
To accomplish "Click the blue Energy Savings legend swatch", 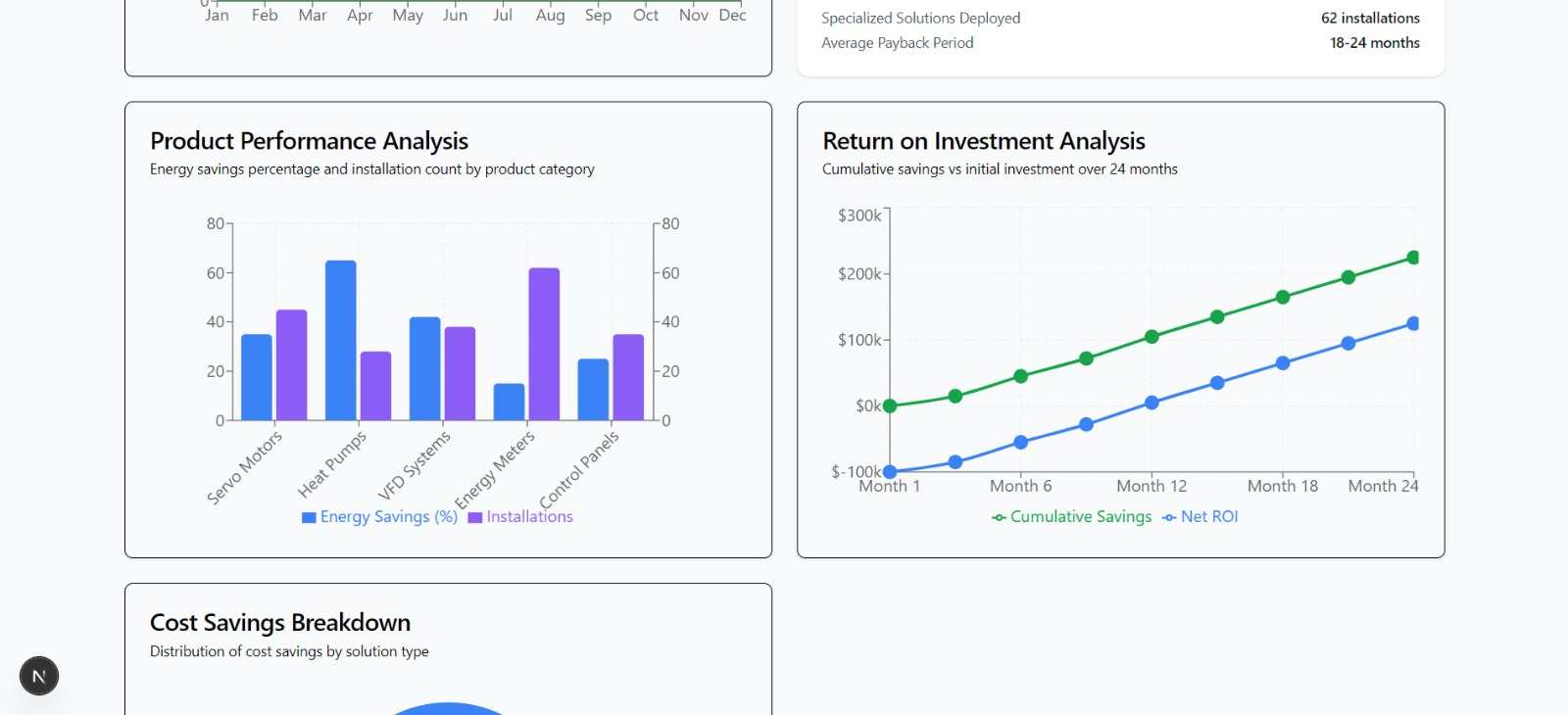I will [x=309, y=518].
